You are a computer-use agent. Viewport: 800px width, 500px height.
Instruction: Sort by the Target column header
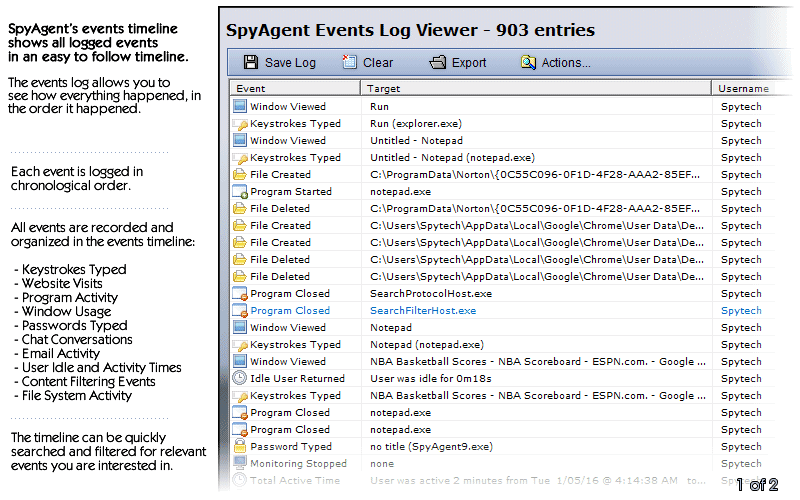click(536, 88)
